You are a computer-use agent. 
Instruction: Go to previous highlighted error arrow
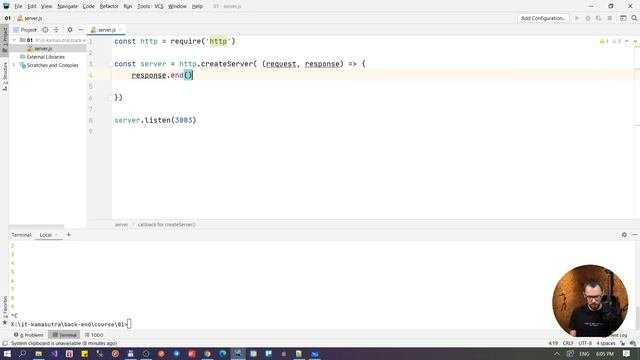point(627,41)
